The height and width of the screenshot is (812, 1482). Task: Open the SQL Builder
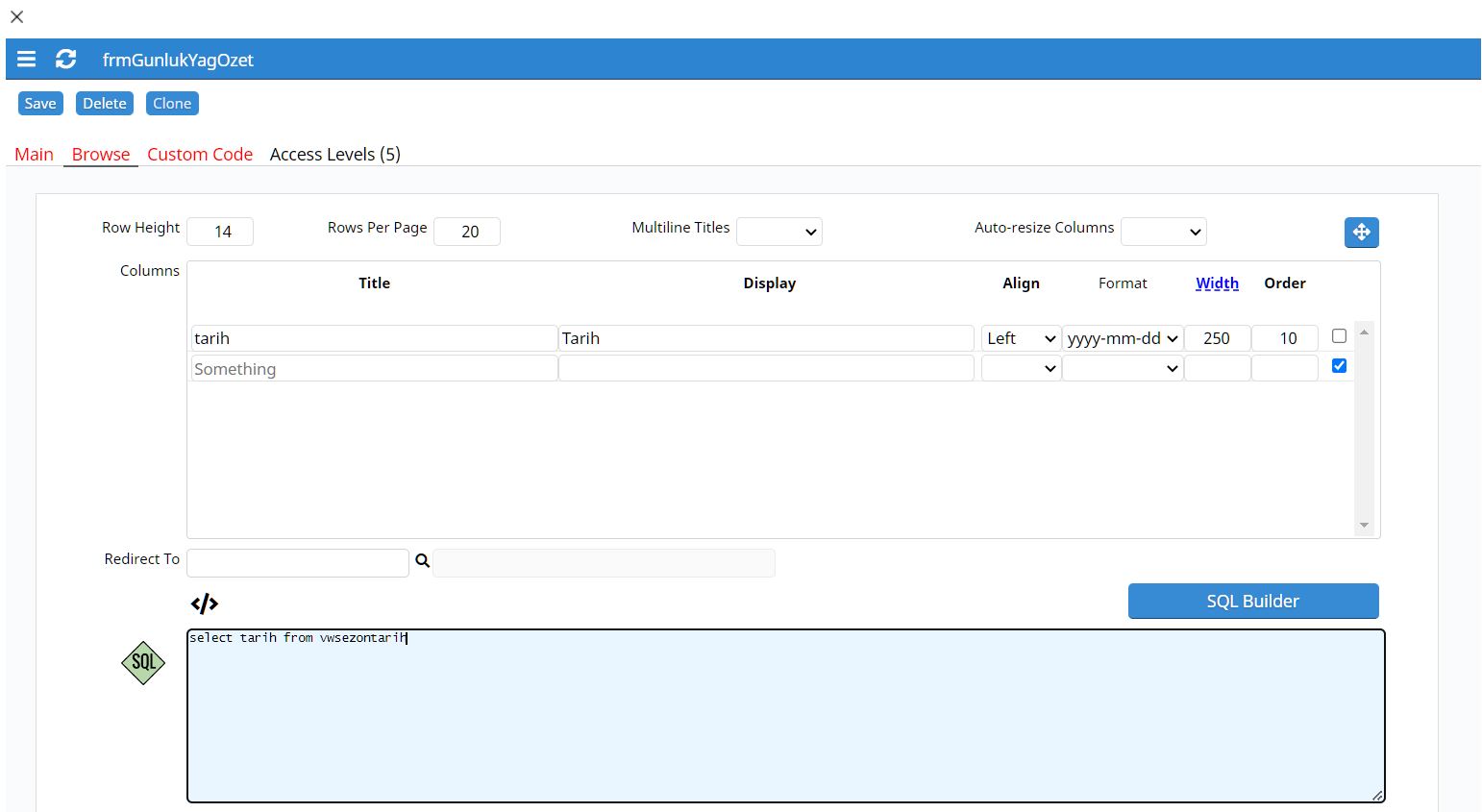(1253, 602)
